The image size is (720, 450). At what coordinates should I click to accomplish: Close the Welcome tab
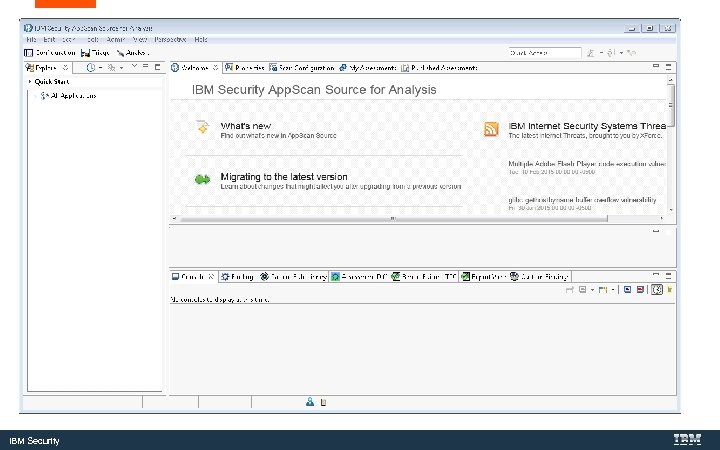pyautogui.click(x=215, y=68)
